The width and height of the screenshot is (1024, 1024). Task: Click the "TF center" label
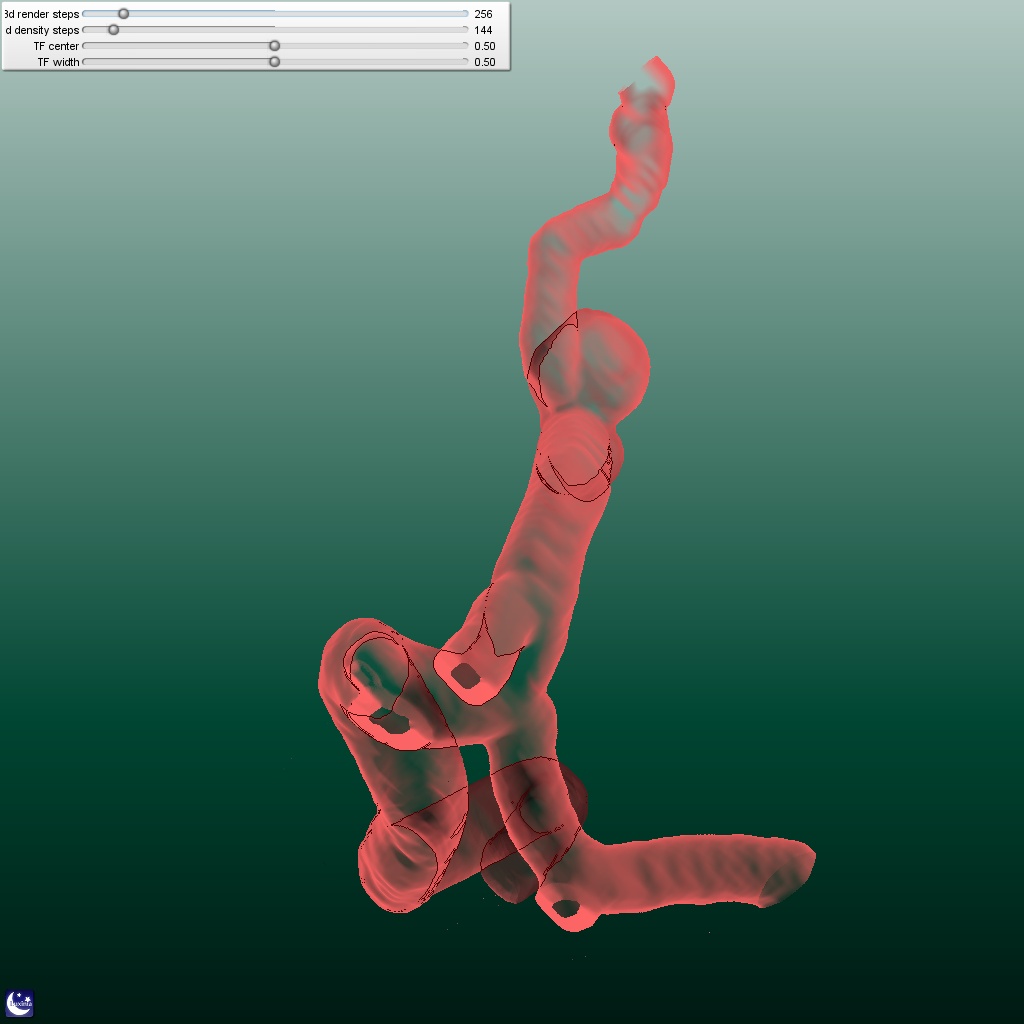coord(56,46)
